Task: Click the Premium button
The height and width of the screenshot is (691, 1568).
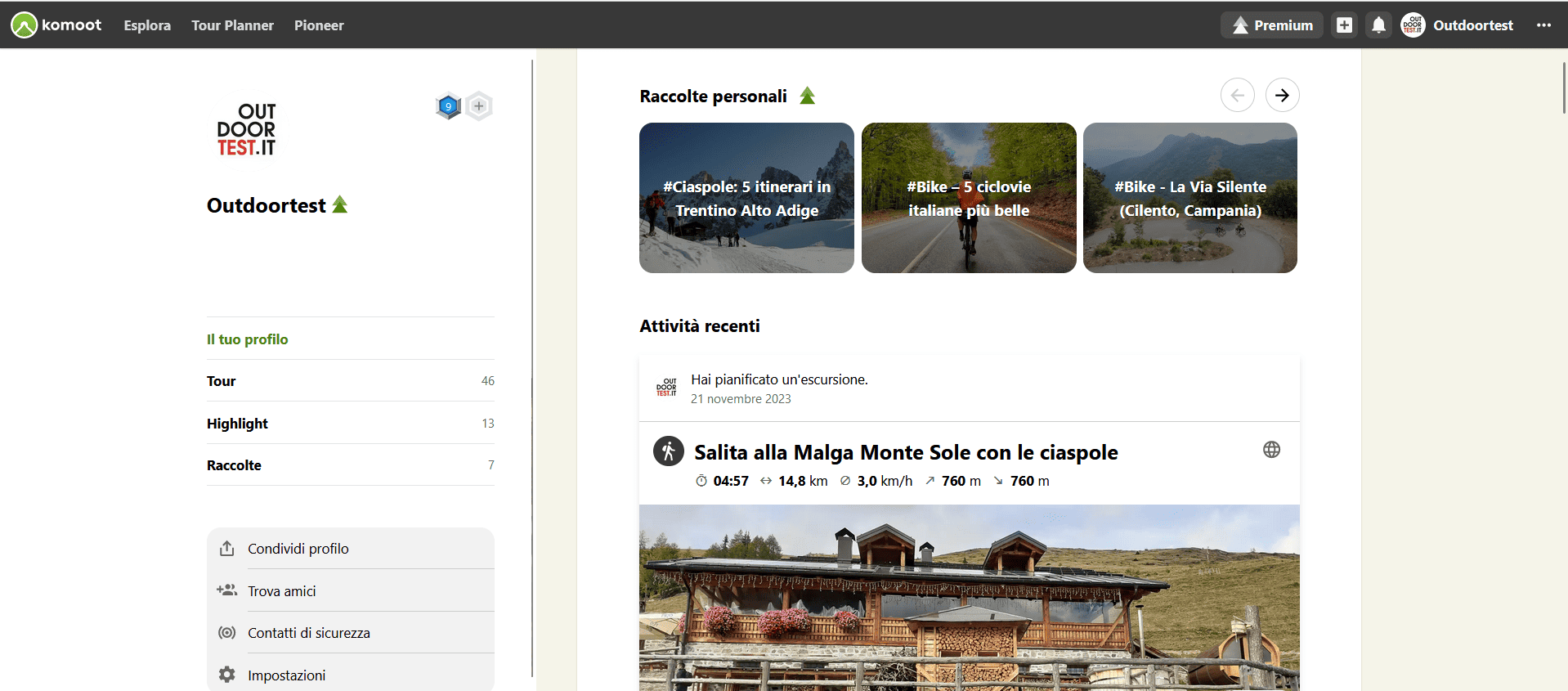Action: 1272,25
